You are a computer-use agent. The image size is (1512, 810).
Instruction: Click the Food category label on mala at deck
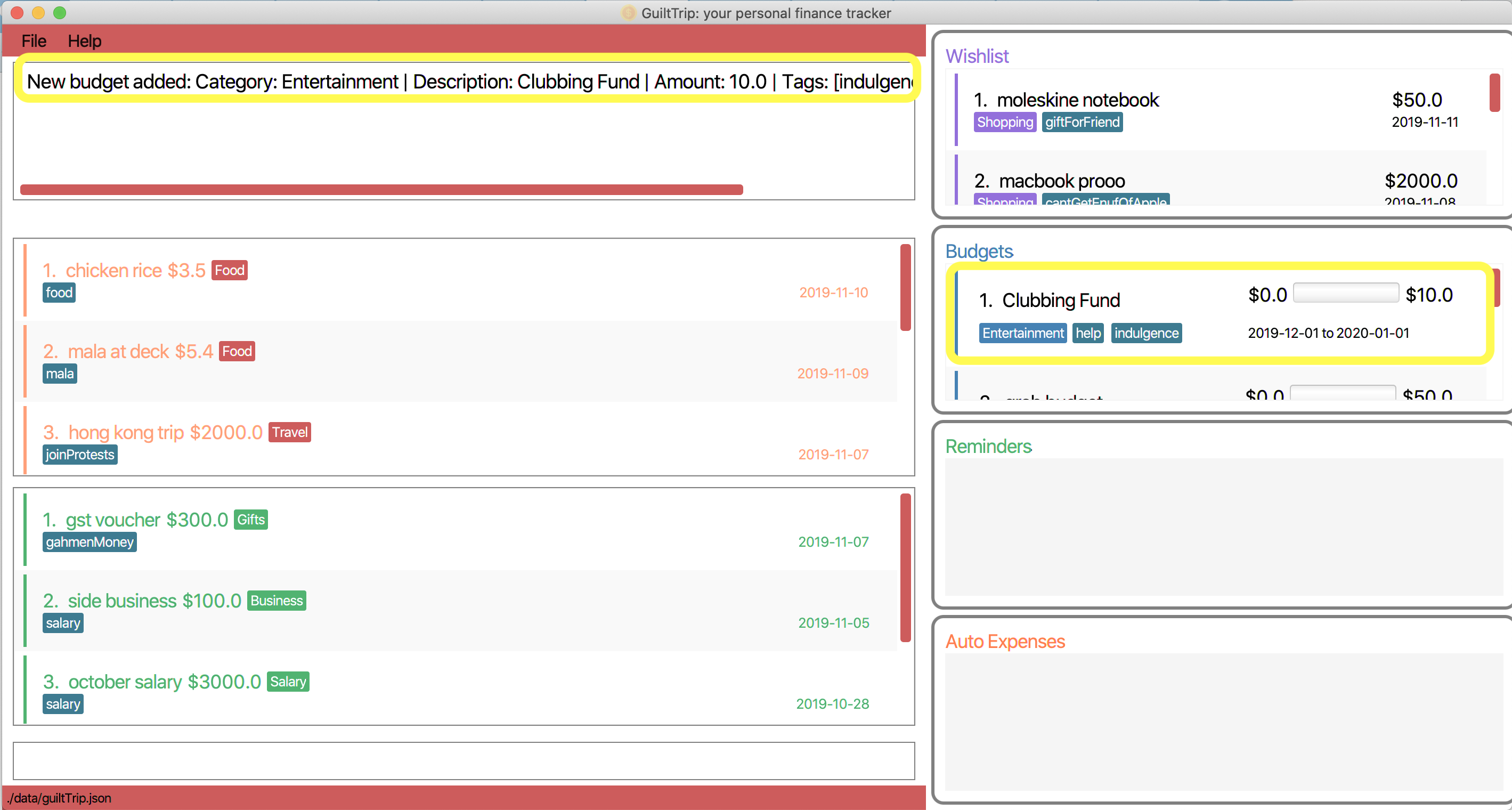237,351
